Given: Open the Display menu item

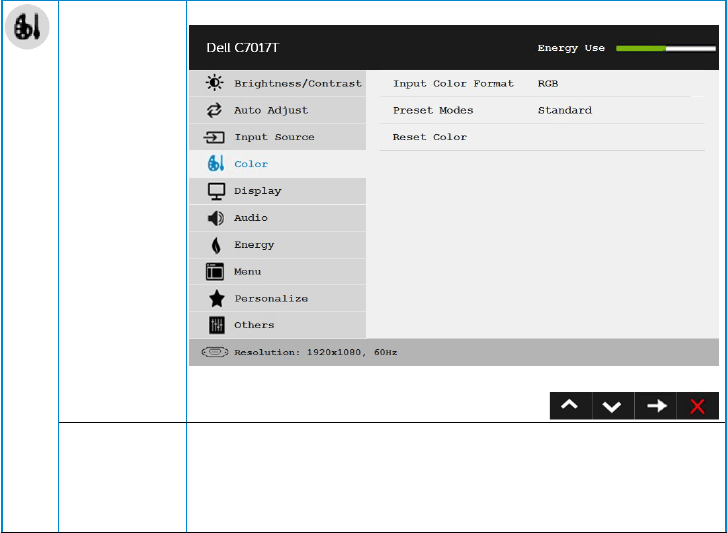Looking at the screenshot, I should [x=277, y=191].
